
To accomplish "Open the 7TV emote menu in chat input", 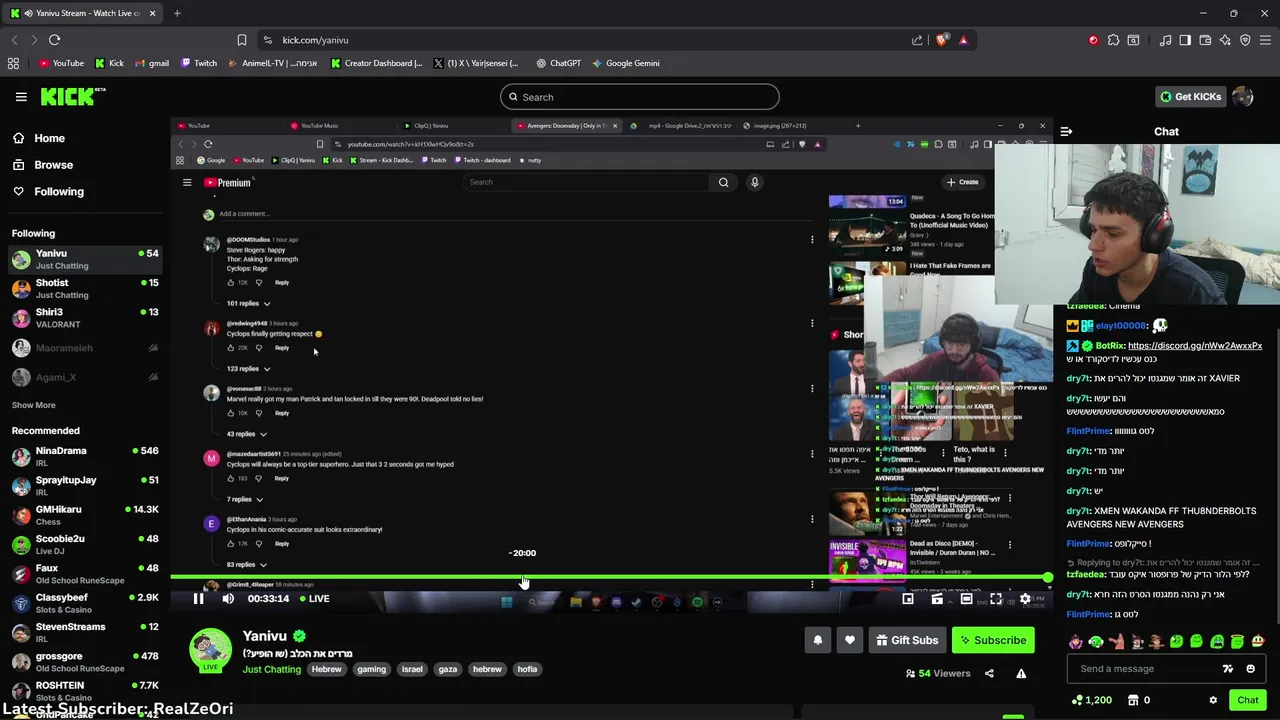I will (1228, 669).
